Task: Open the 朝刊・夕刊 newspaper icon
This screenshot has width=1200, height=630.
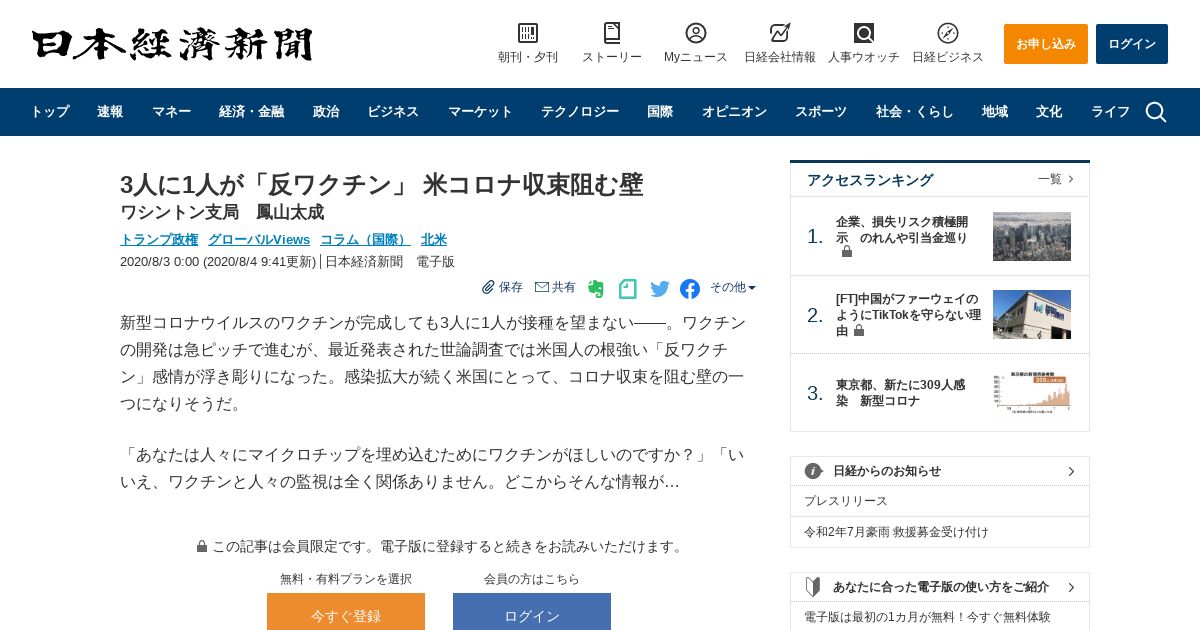Action: pyautogui.click(x=528, y=33)
